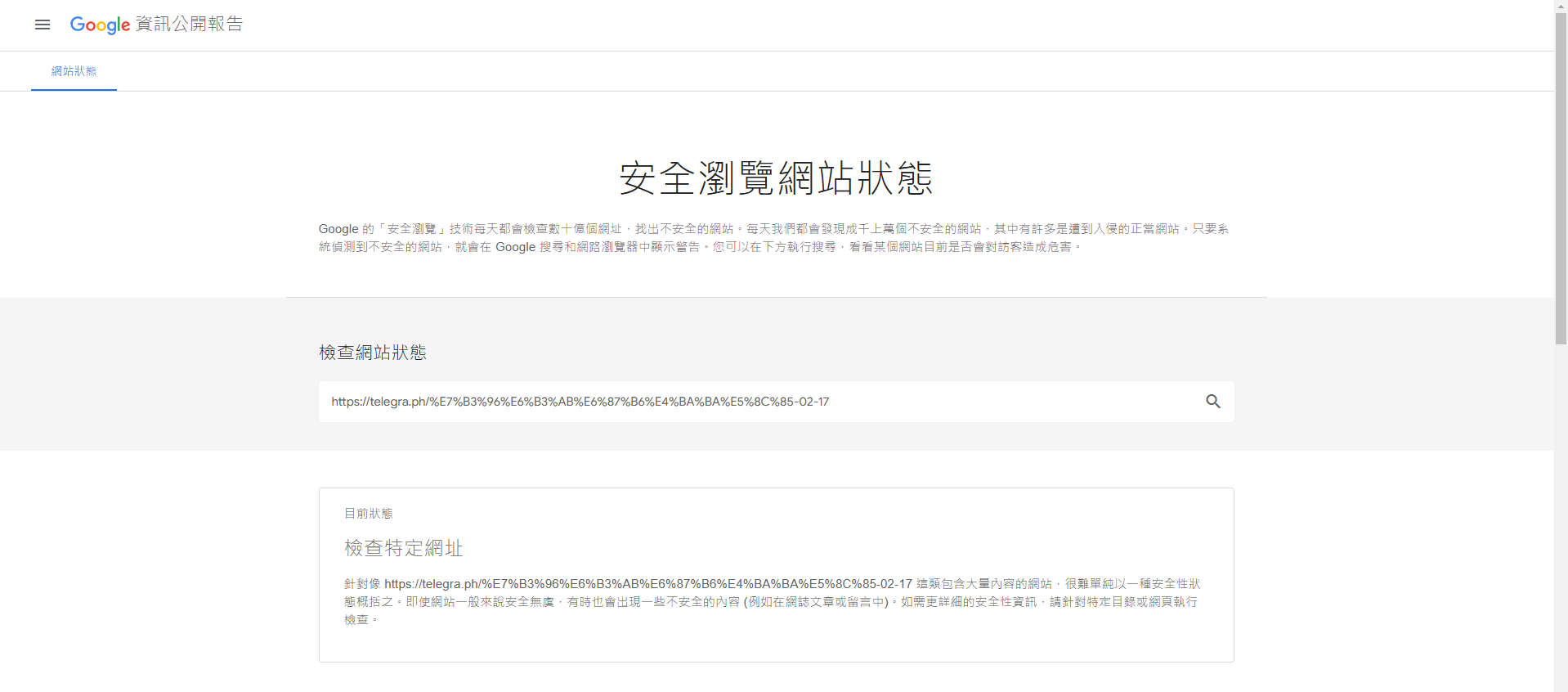The height and width of the screenshot is (692, 1568).
Task: Click the 檢查特定網址 result heading
Action: (x=404, y=548)
